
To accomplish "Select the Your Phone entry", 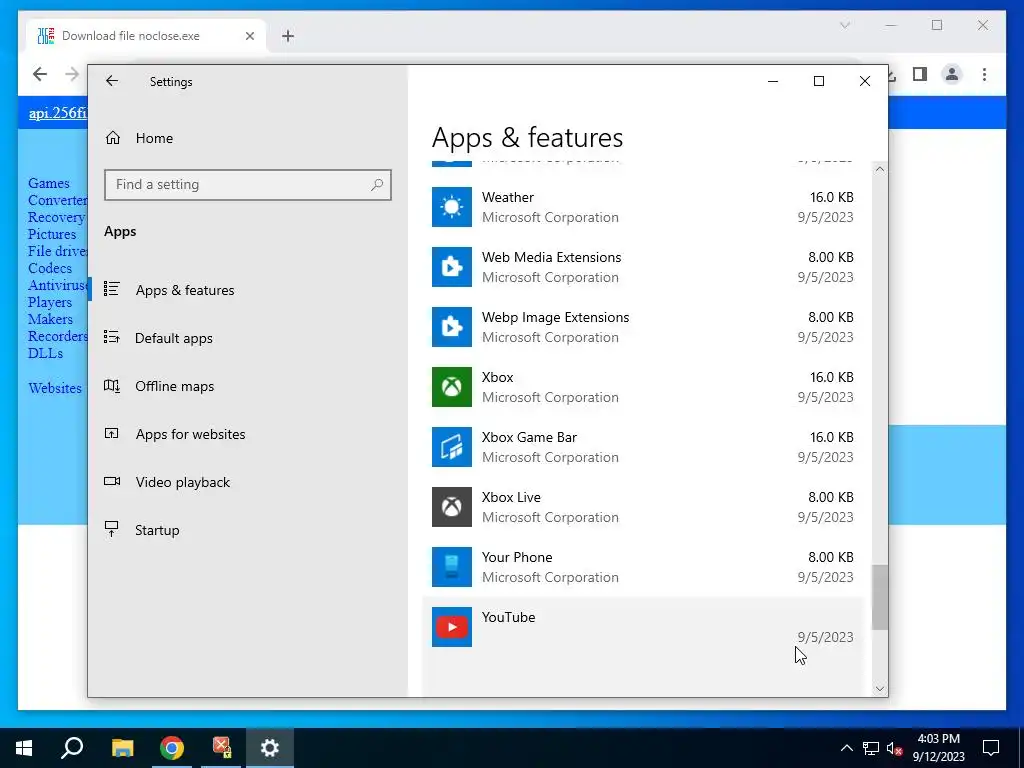I will pos(644,568).
